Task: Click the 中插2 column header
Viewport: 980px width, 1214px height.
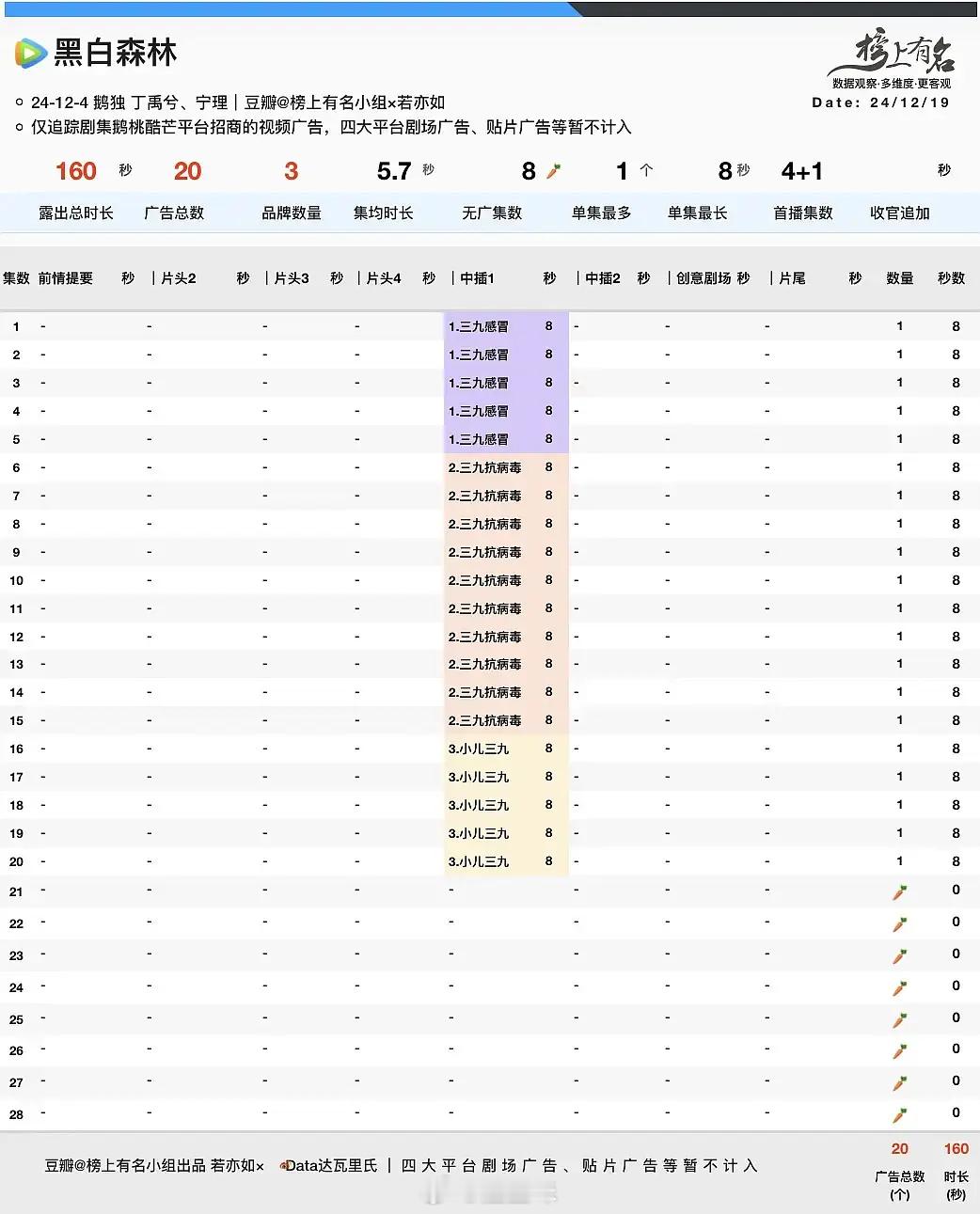Action: click(603, 278)
